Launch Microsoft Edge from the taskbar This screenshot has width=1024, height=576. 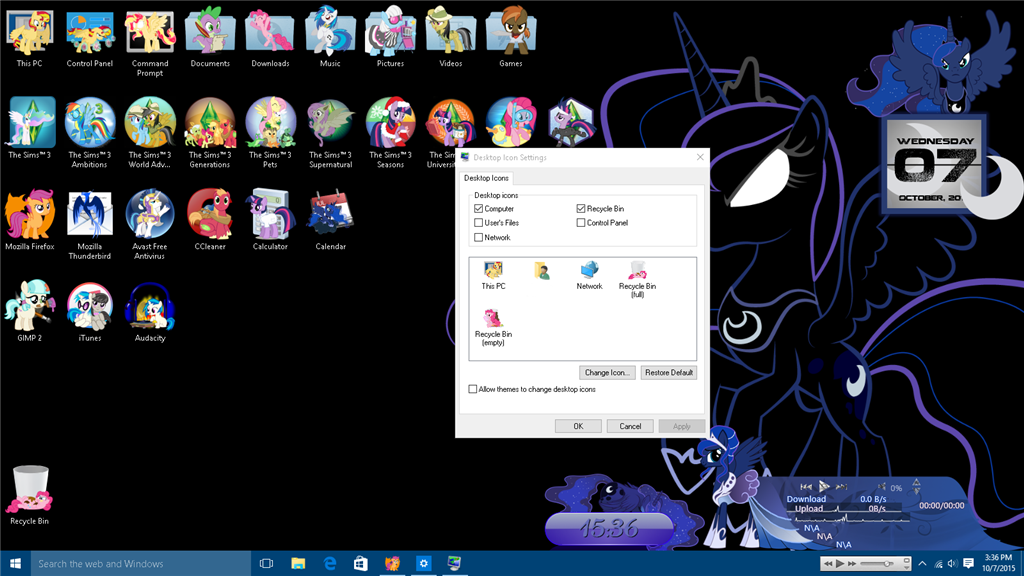[x=330, y=564]
